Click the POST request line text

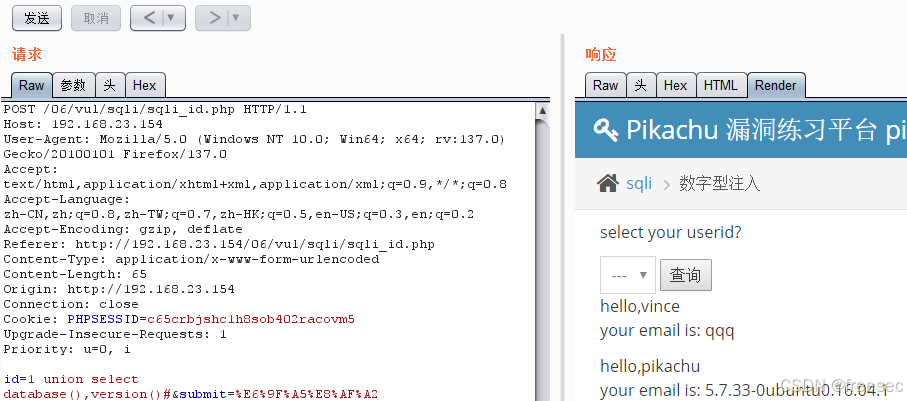155,109
